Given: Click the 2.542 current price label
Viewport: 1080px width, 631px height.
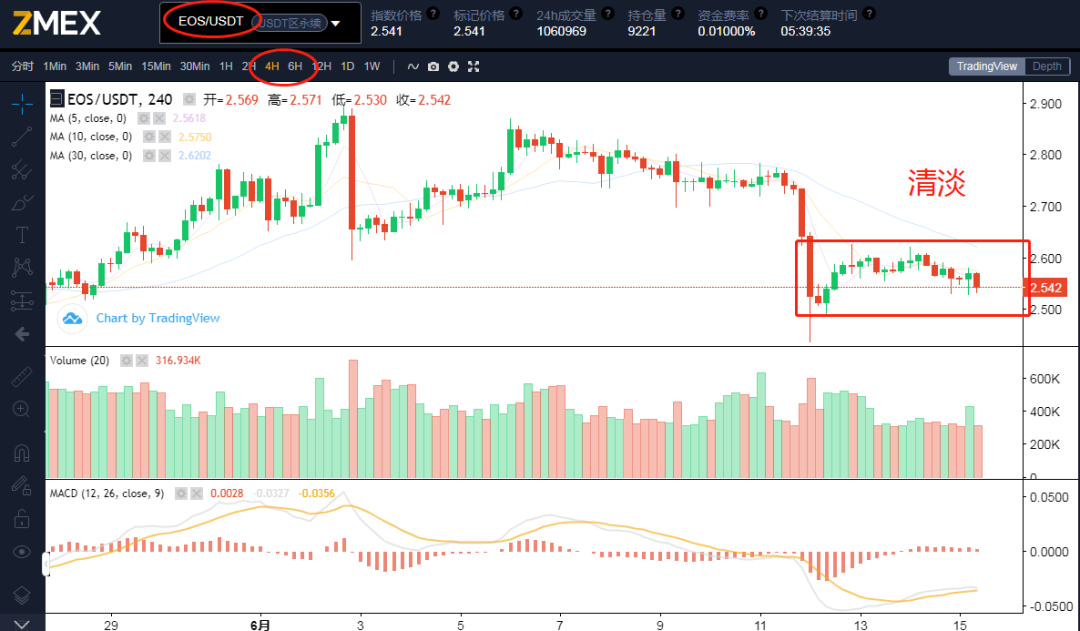Looking at the screenshot, I should (1046, 287).
